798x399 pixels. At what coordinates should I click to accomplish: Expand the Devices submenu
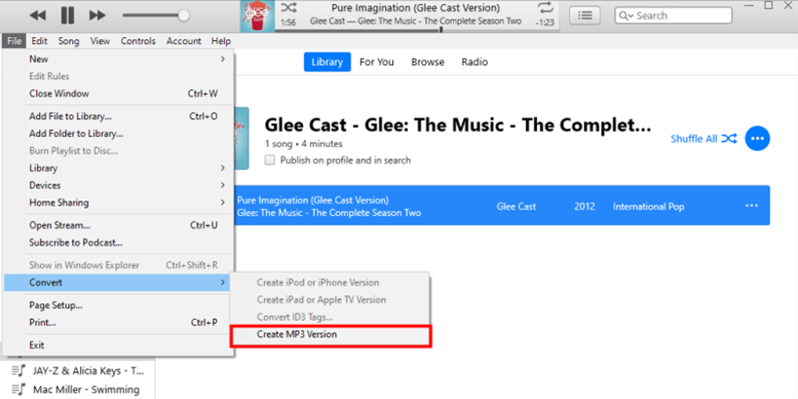tap(118, 185)
